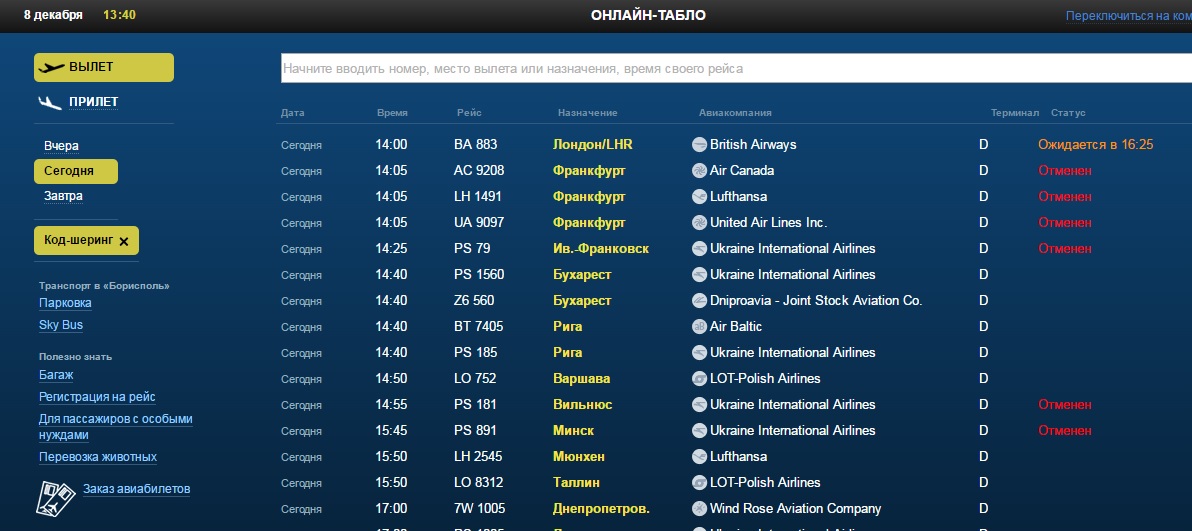
Task: Select the Вылет departures tab
Action: point(103,67)
